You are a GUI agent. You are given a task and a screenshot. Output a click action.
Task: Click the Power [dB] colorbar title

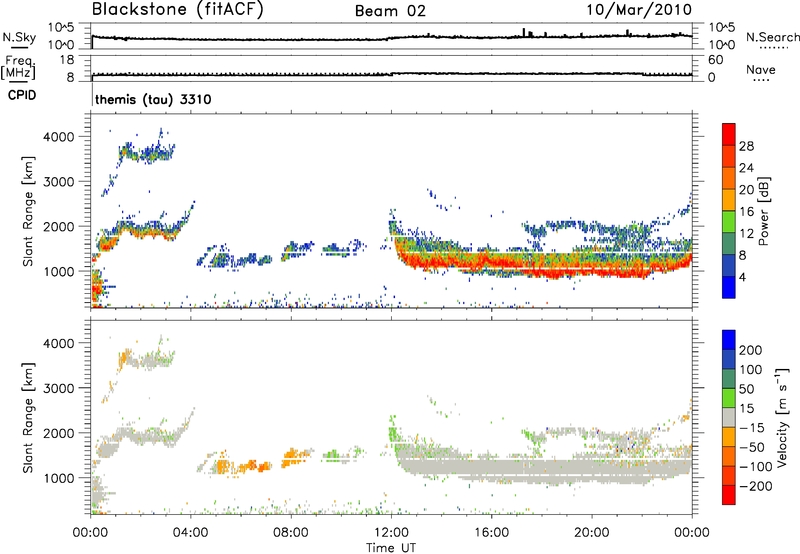[x=763, y=211]
